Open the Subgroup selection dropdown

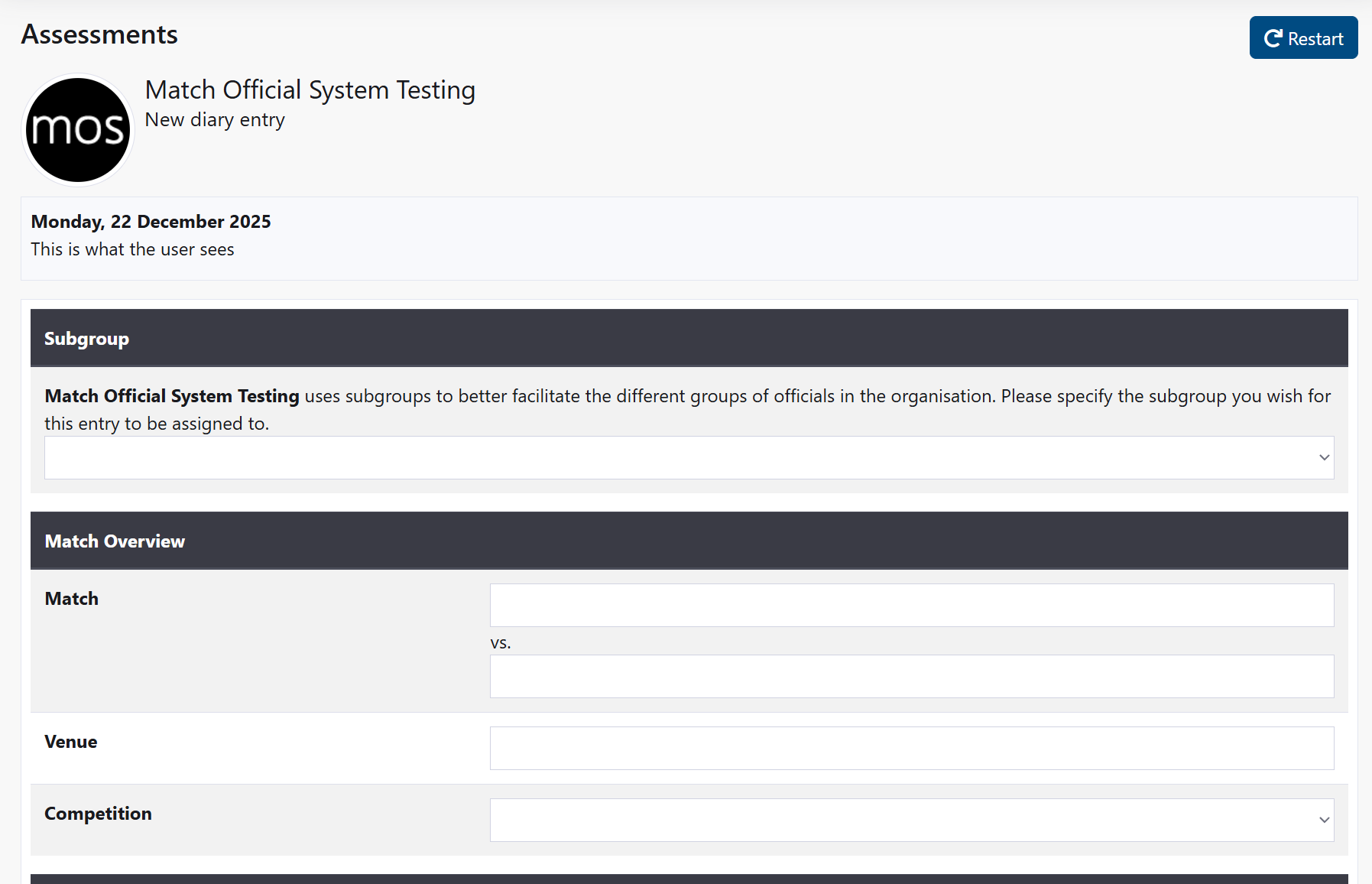(x=688, y=457)
